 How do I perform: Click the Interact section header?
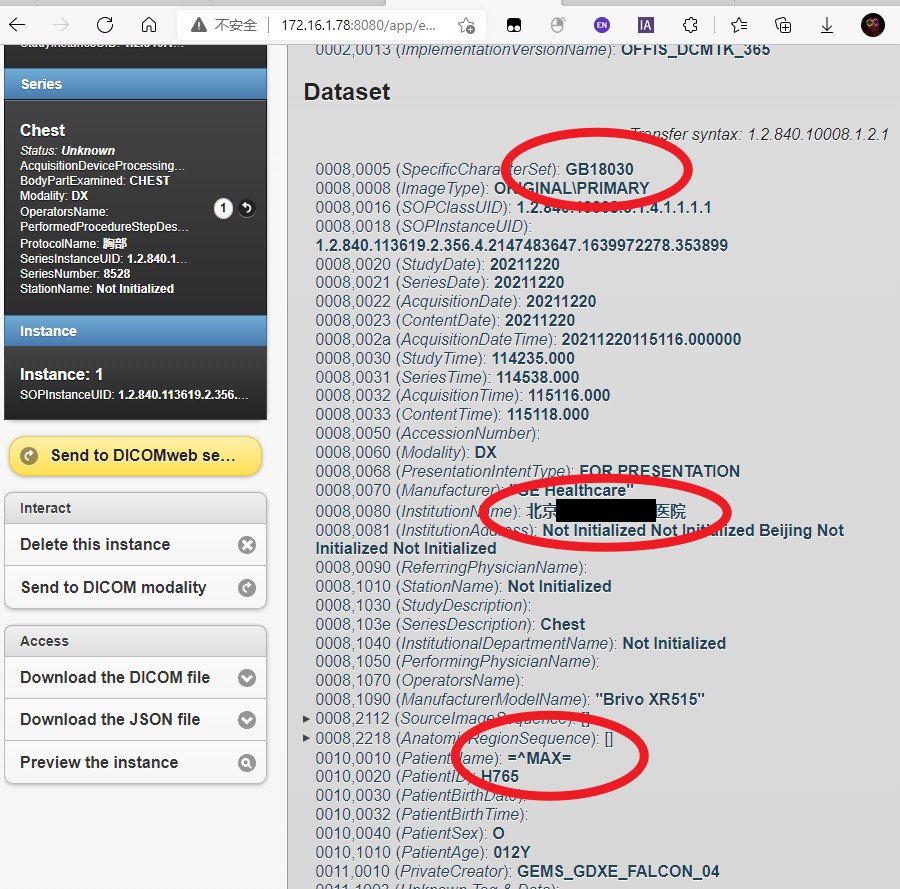(x=135, y=508)
